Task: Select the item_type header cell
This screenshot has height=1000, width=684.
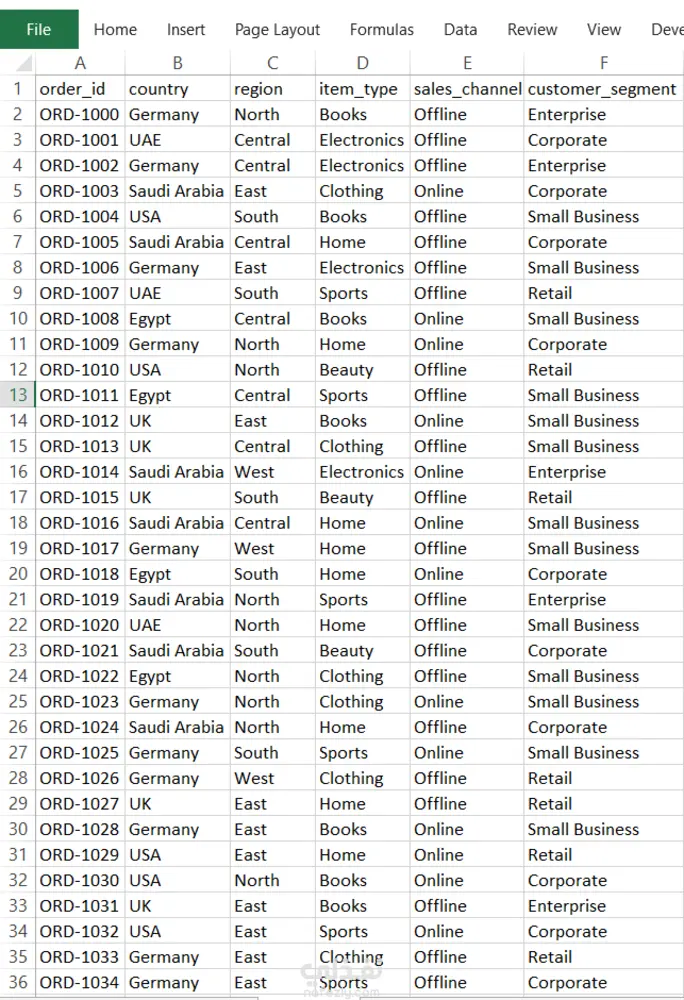Action: point(363,89)
